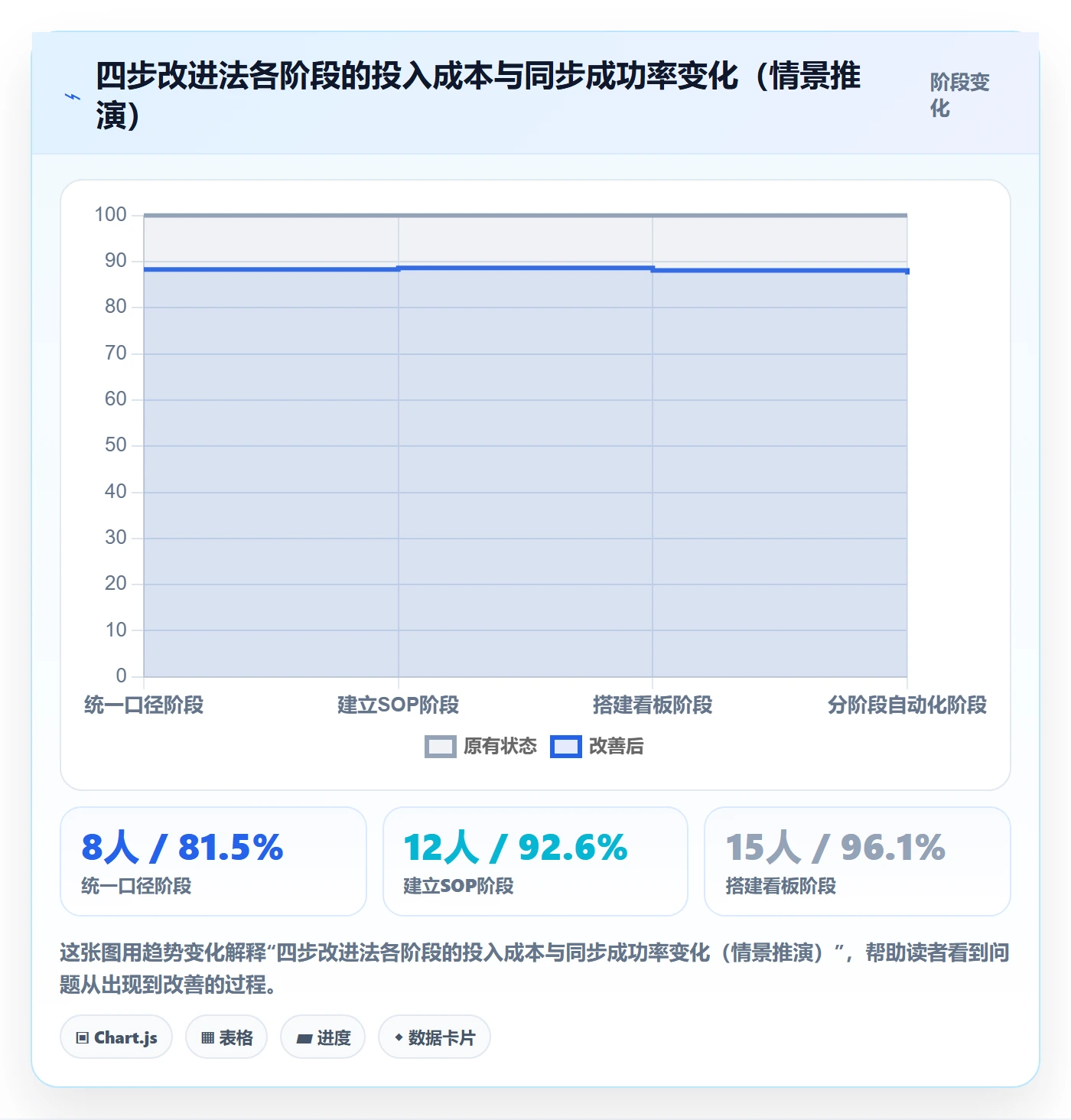Click the description paragraph starting 这张图用趋势变化
This screenshot has width=1071, height=1120.
535,969
